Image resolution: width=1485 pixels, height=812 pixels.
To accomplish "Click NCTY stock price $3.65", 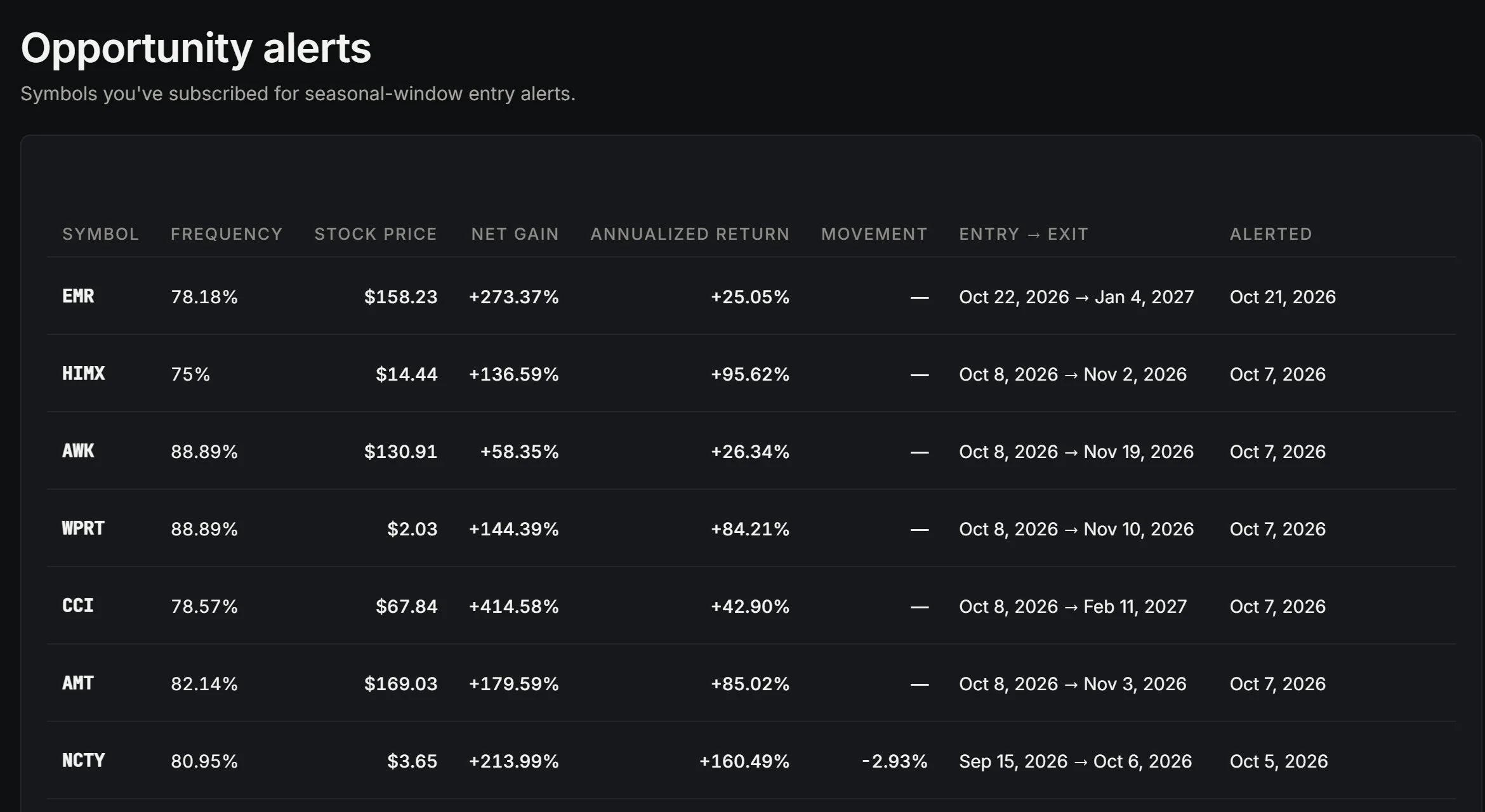I will [x=412, y=761].
